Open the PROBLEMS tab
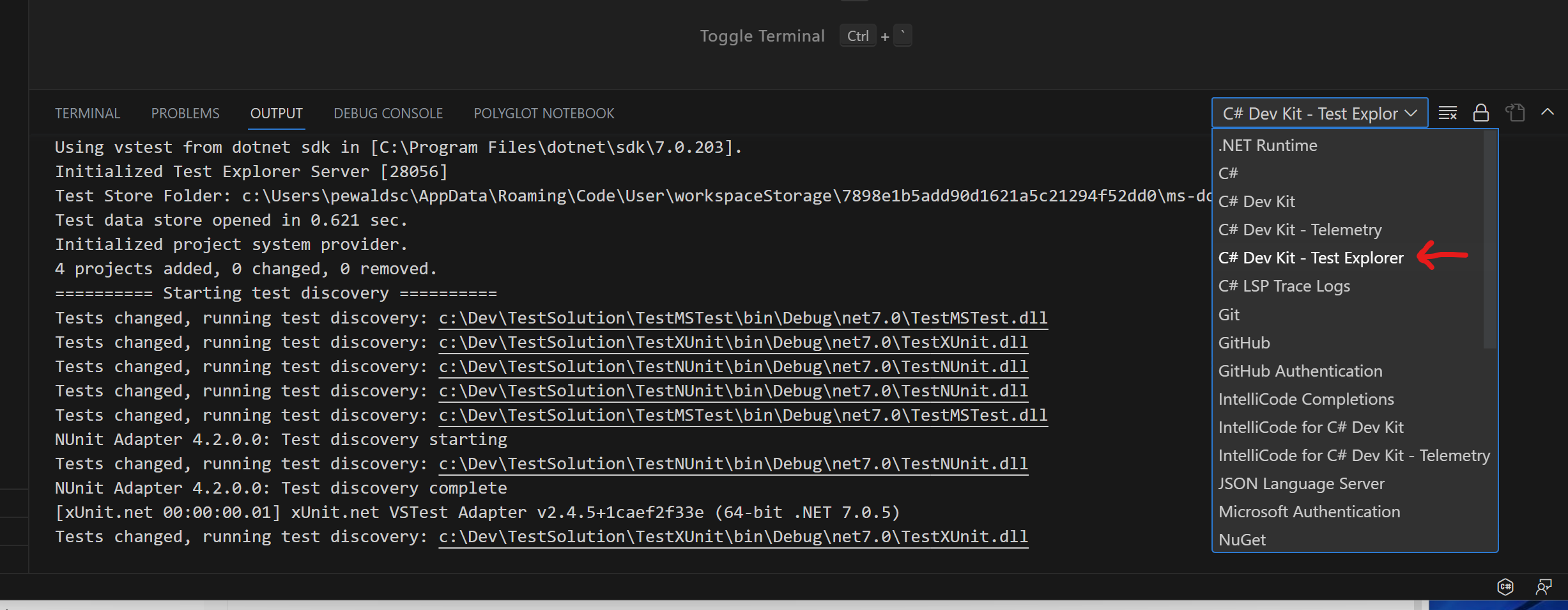Viewport: 1568px width, 610px height. (x=185, y=113)
